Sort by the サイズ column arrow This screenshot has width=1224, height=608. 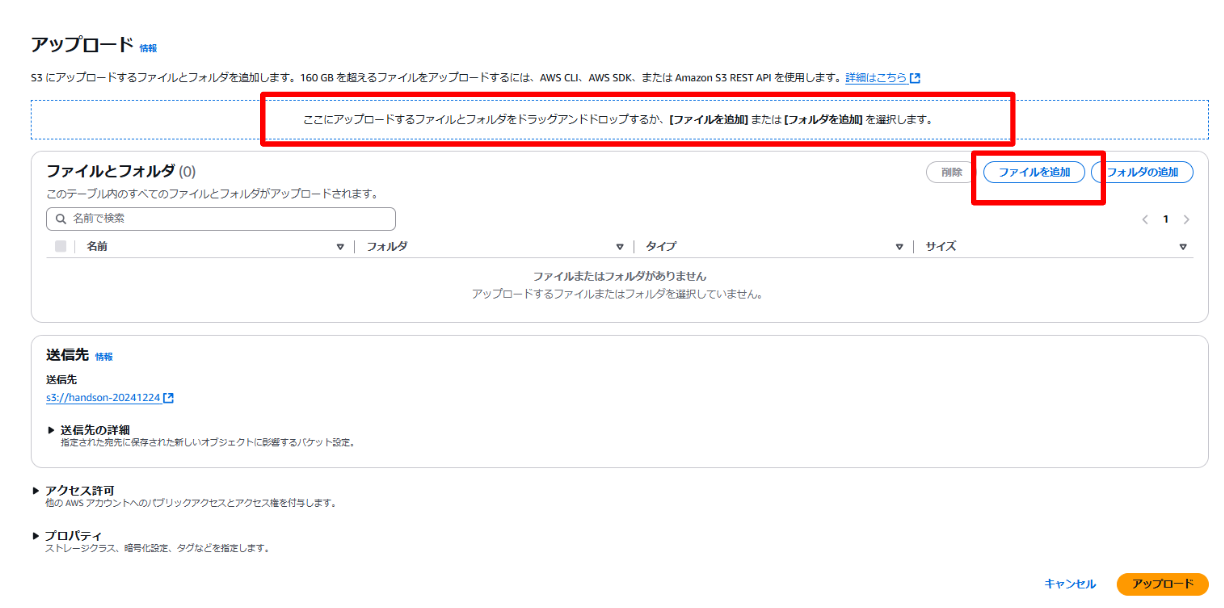pyautogui.click(x=1183, y=247)
